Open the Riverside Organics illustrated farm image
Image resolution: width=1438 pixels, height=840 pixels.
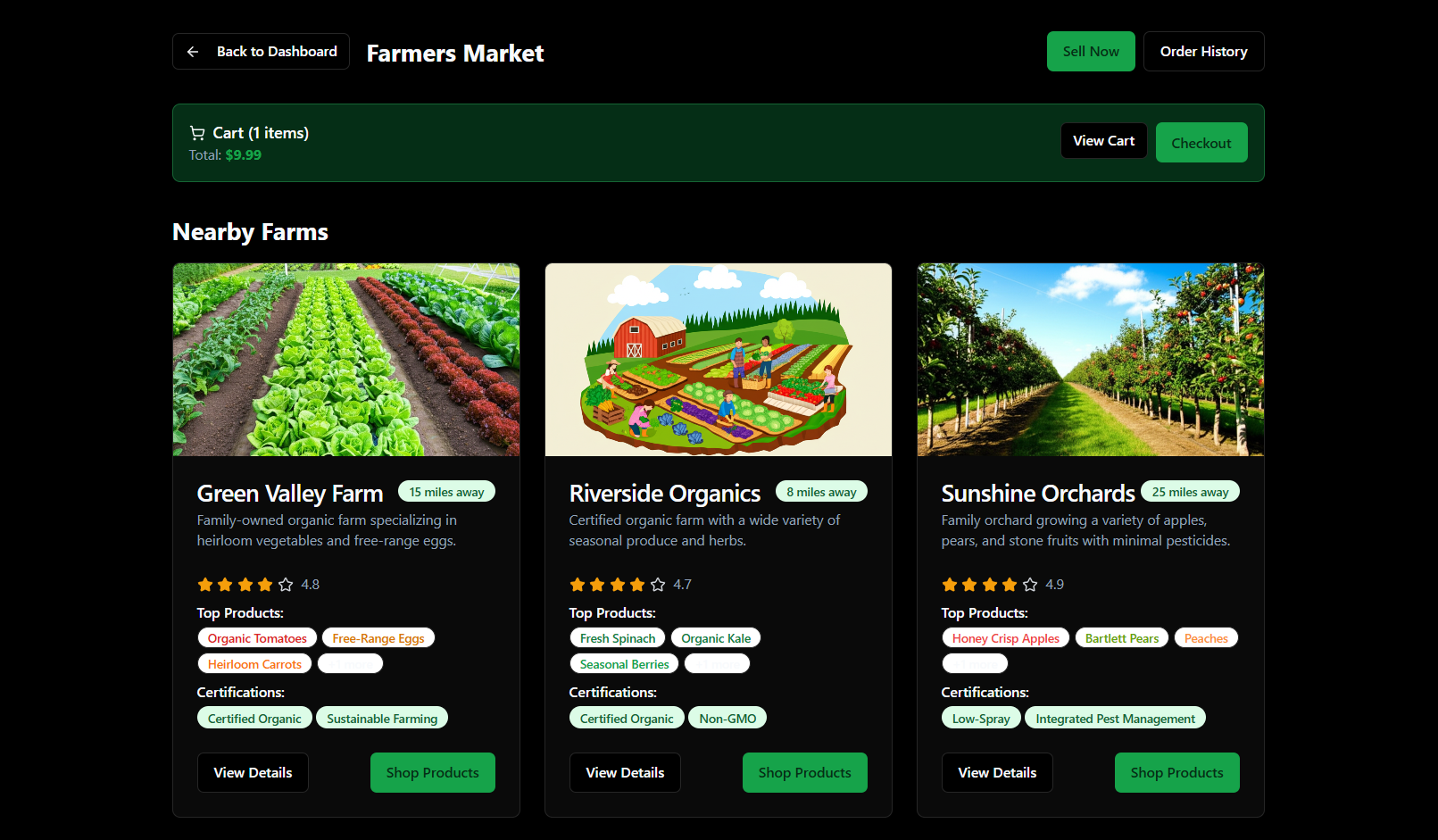pos(719,360)
